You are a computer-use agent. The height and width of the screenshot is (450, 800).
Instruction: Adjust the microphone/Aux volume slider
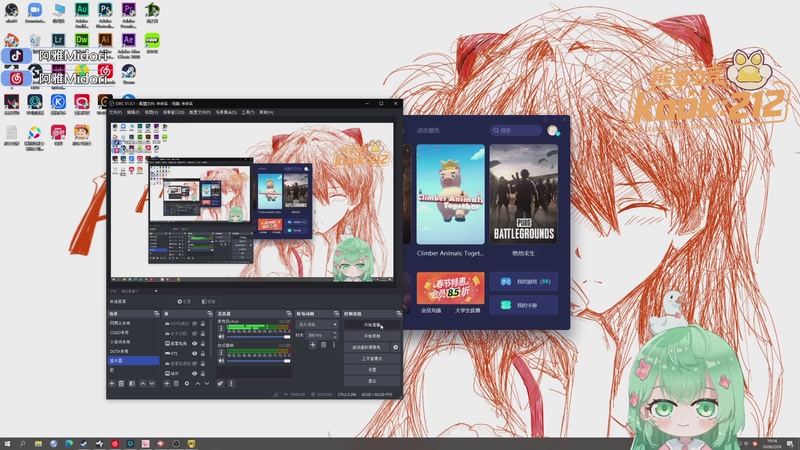[258, 337]
